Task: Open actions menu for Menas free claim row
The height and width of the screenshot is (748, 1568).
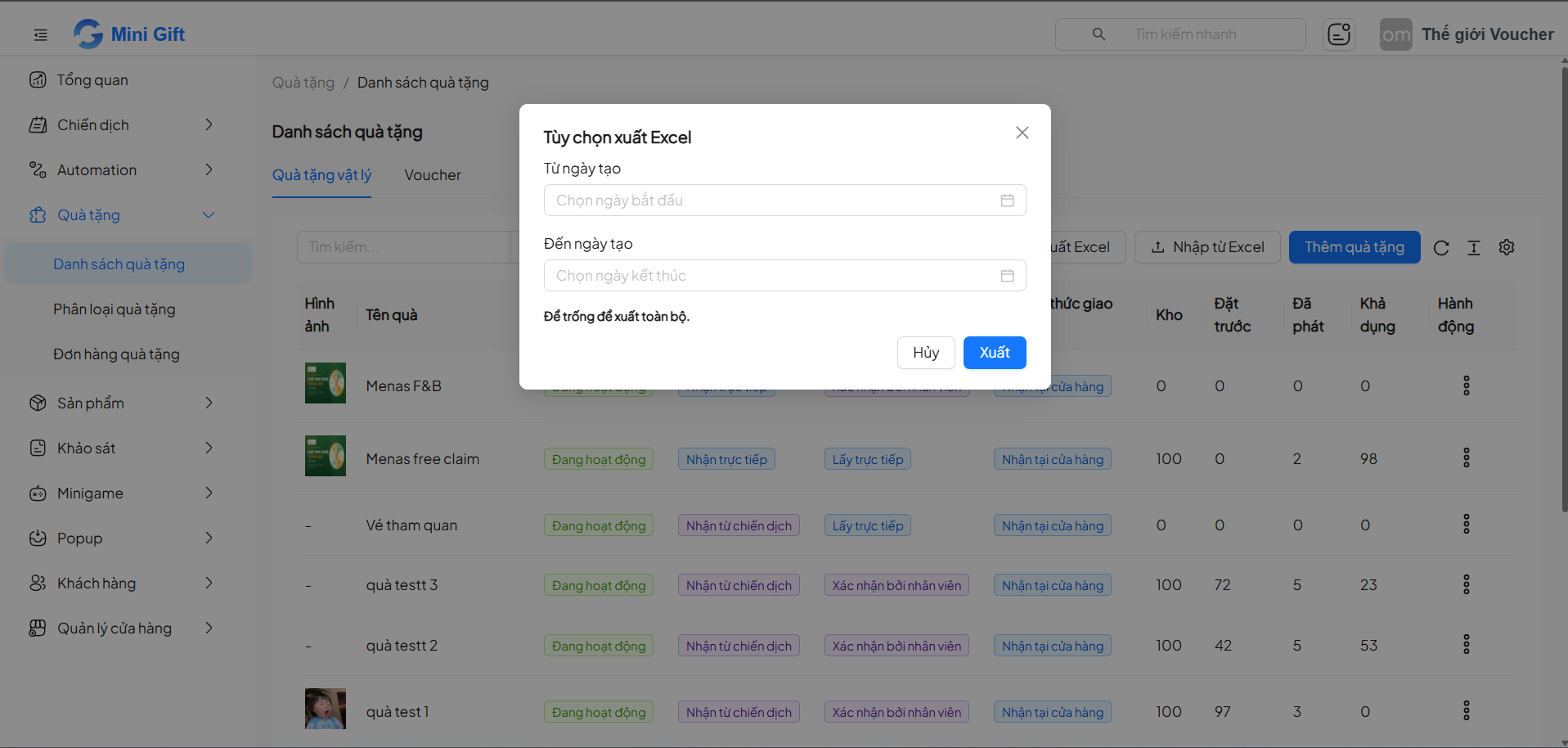Action: (1466, 457)
